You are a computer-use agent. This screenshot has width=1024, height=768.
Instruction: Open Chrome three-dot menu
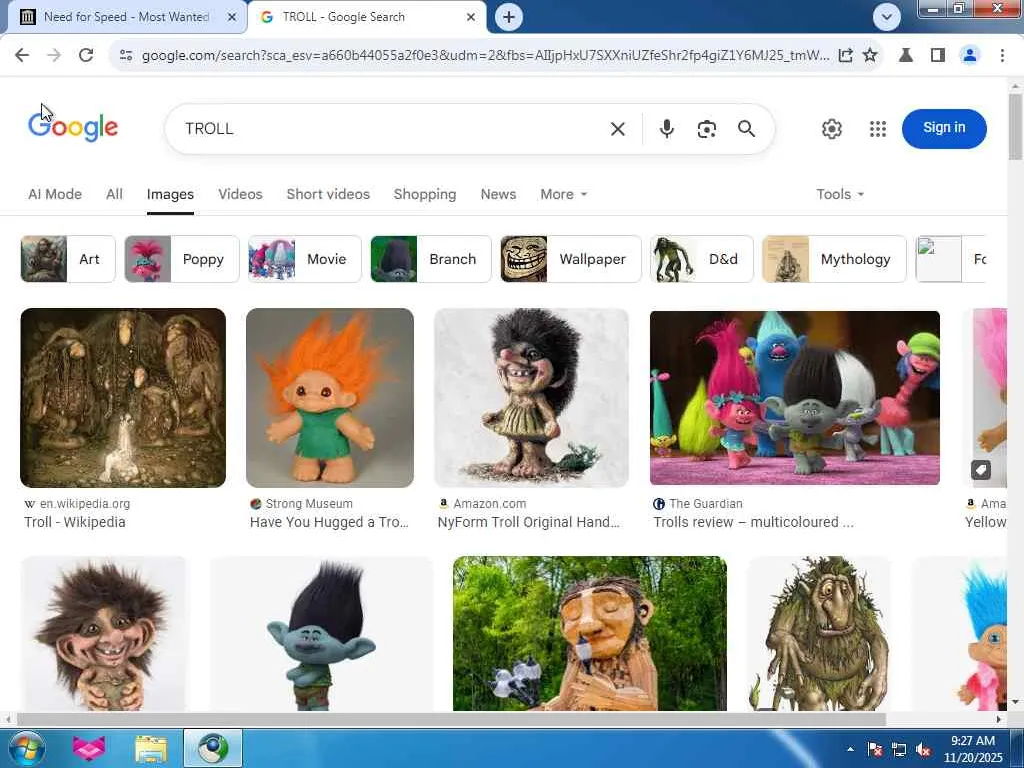1002,56
